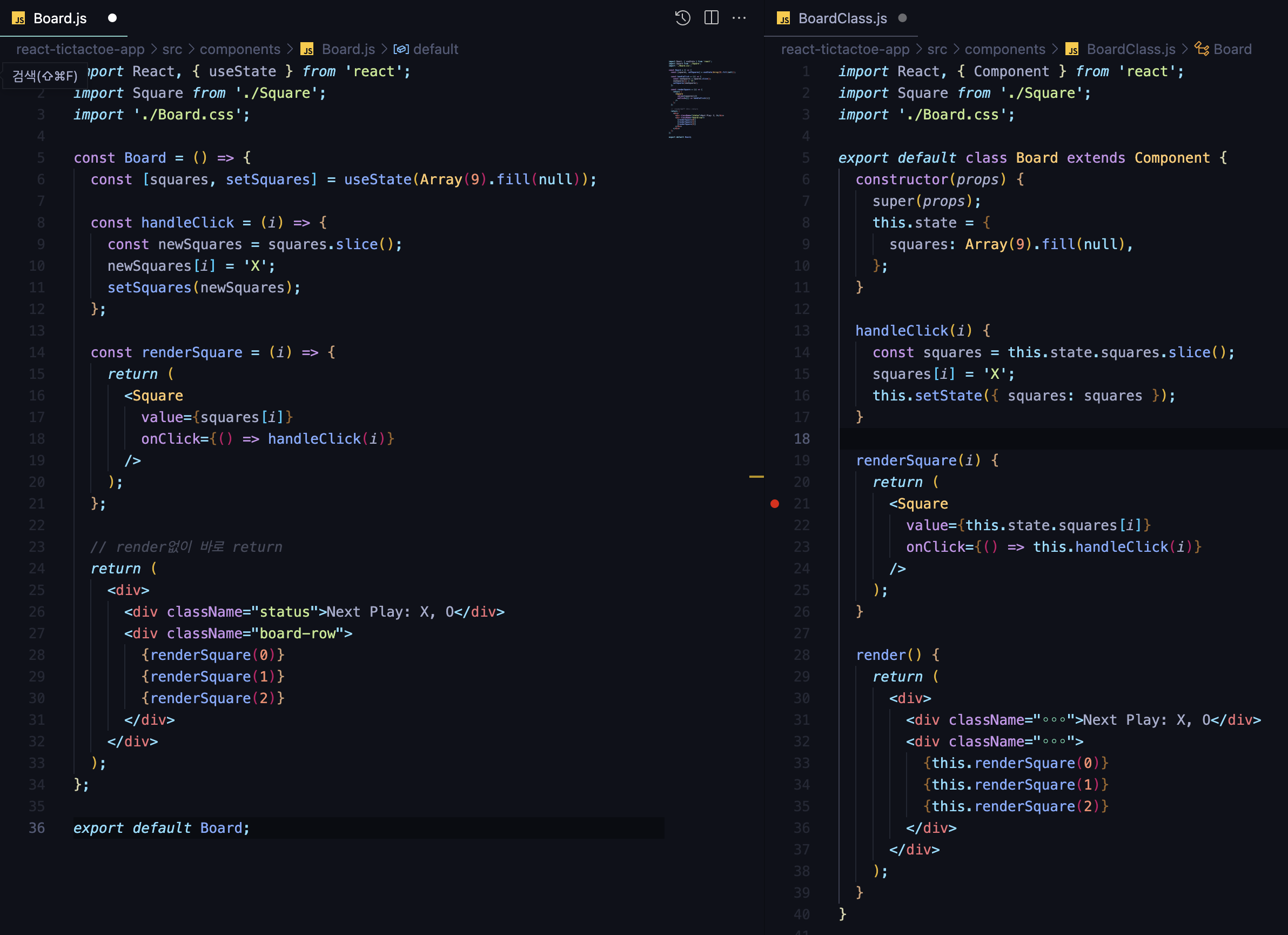Click the gray unsaved dot on BoardClass.js tab
The height and width of the screenshot is (935, 1288).
(902, 18)
